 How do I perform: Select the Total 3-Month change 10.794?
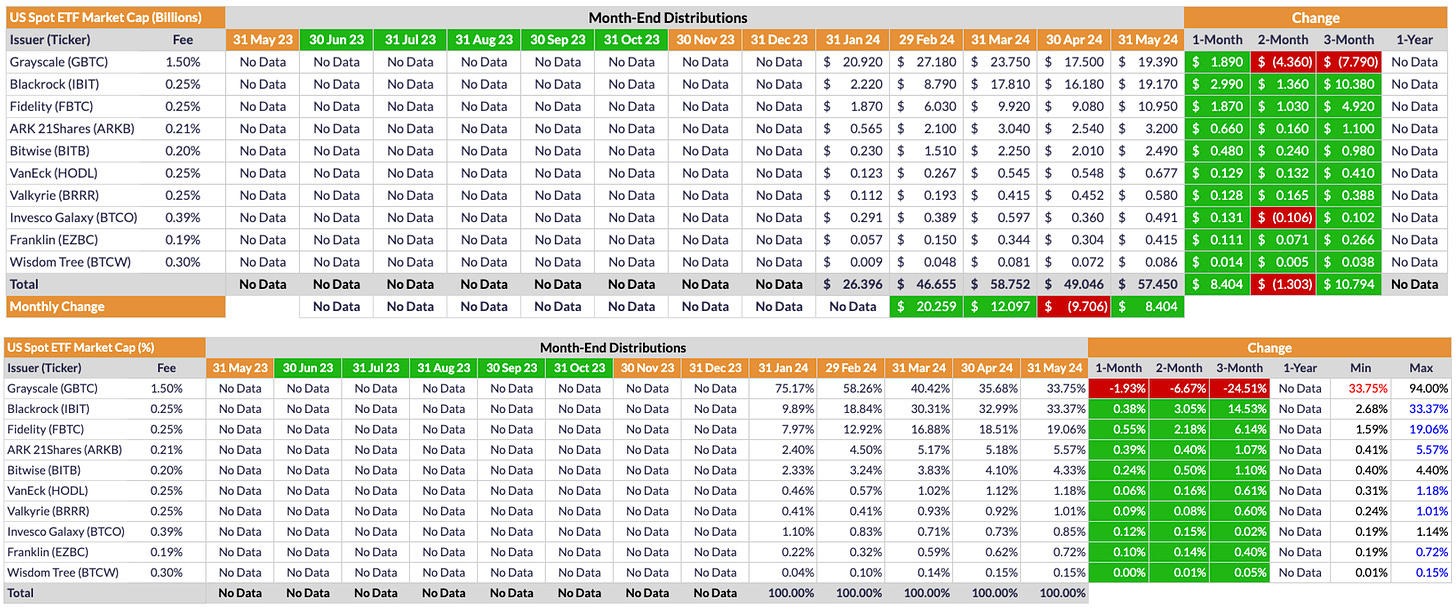click(x=1349, y=284)
